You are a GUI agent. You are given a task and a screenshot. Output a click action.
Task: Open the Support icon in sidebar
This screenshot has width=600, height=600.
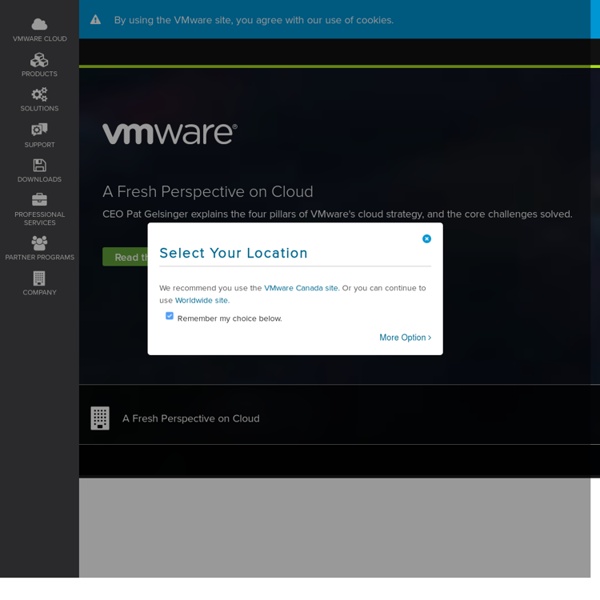[x=39, y=129]
